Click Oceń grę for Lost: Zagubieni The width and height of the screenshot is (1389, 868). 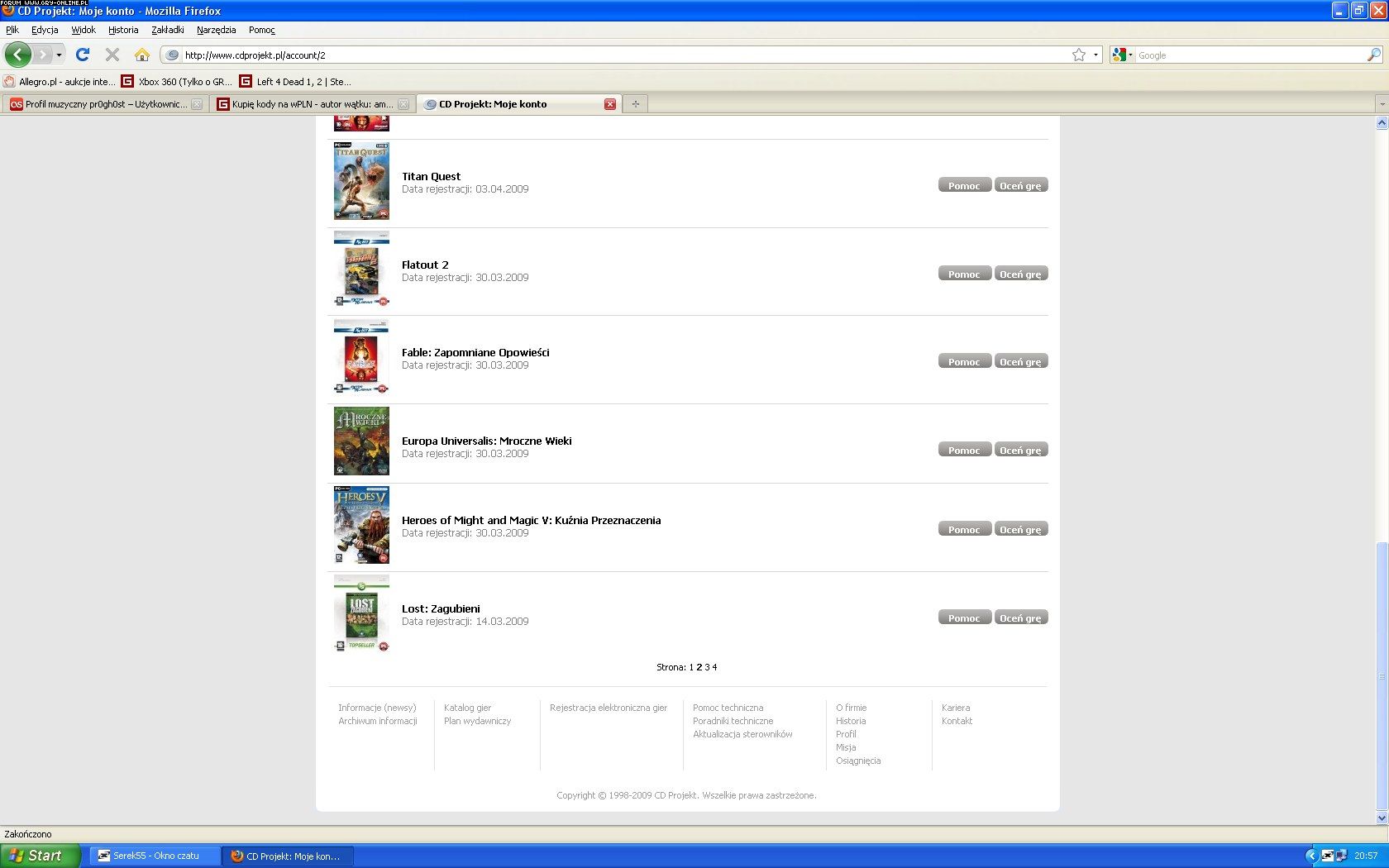pyautogui.click(x=1021, y=618)
